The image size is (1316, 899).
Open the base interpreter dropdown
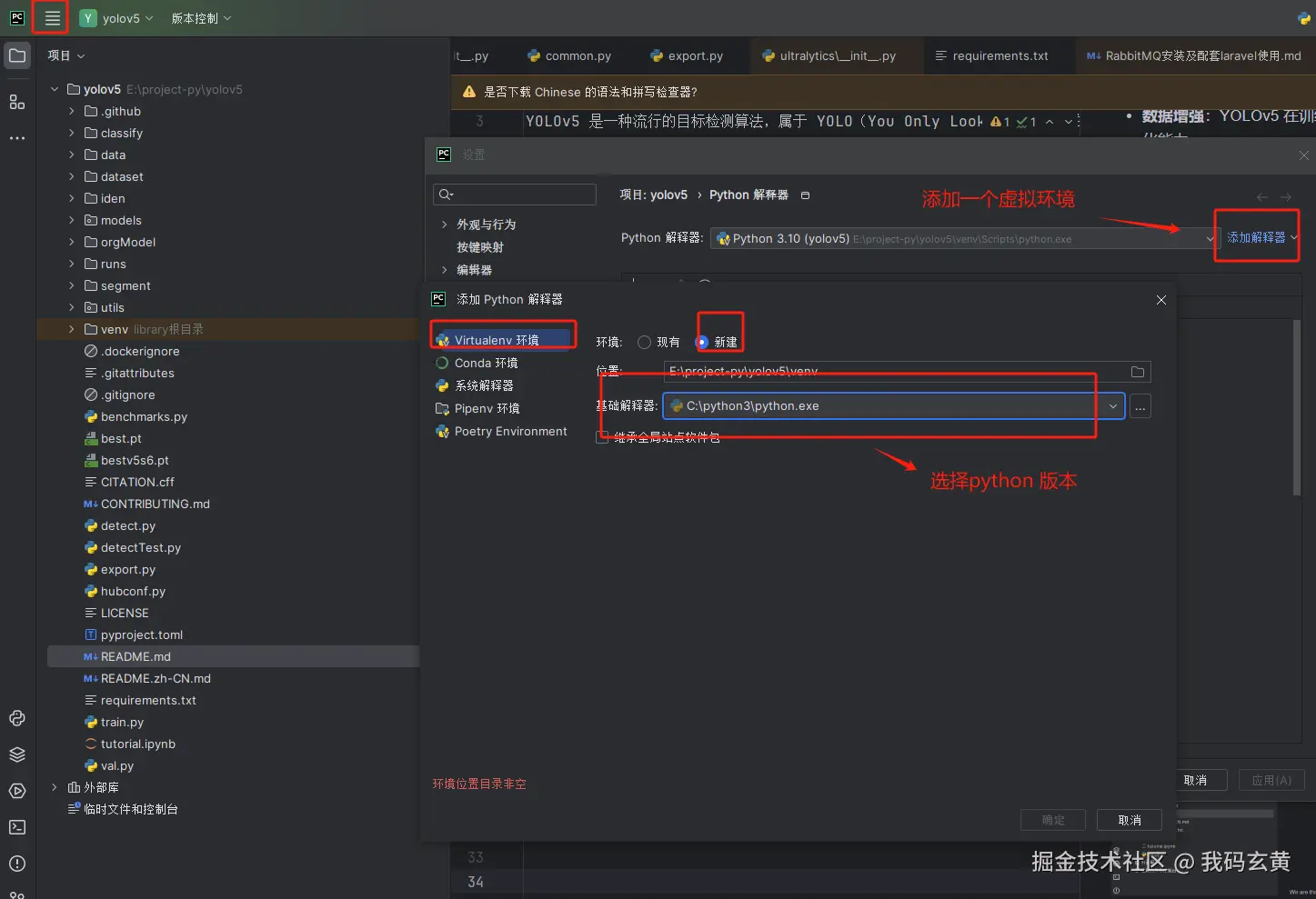click(1113, 406)
